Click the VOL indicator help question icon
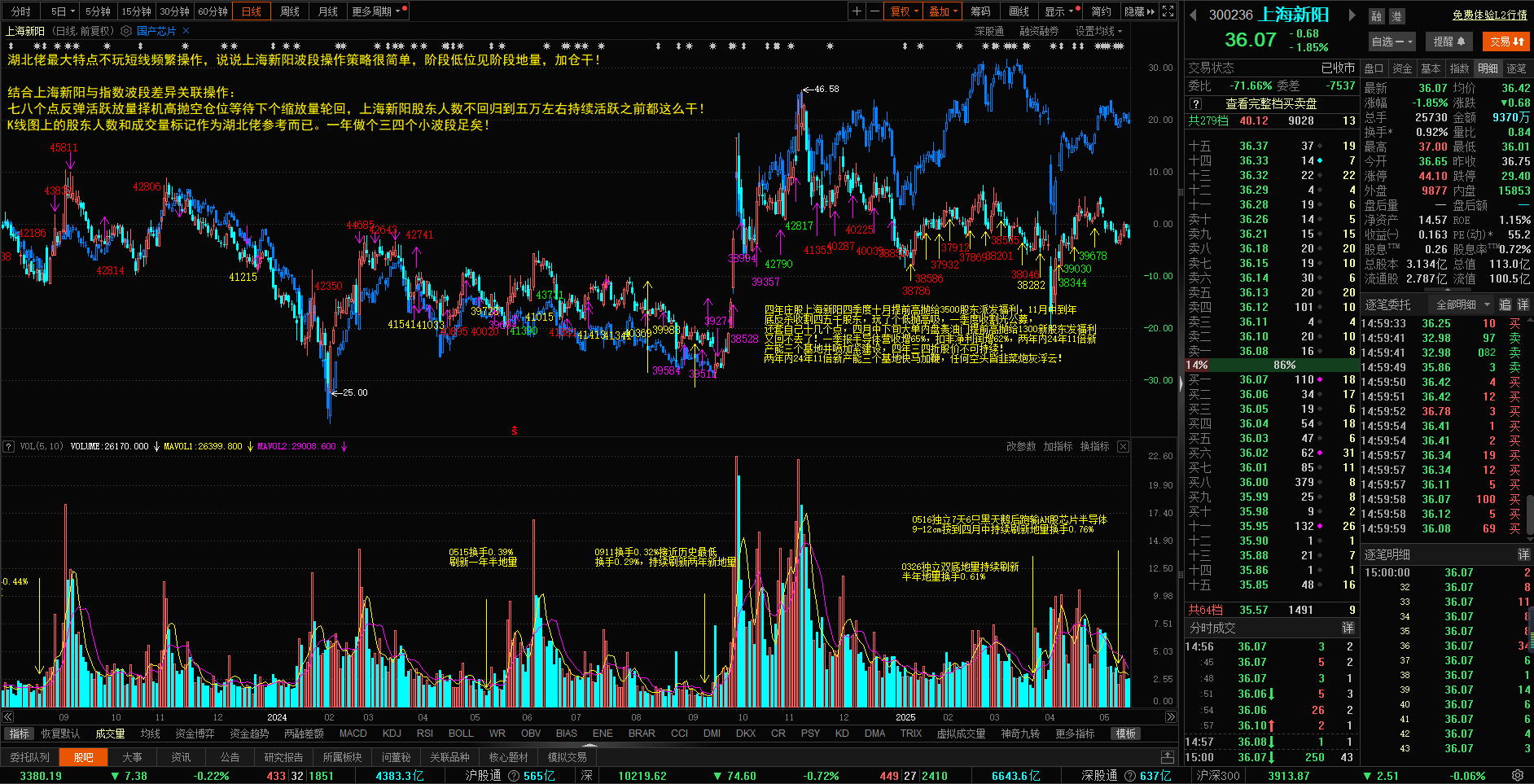This screenshot has height=784, width=1534. pos(8,446)
